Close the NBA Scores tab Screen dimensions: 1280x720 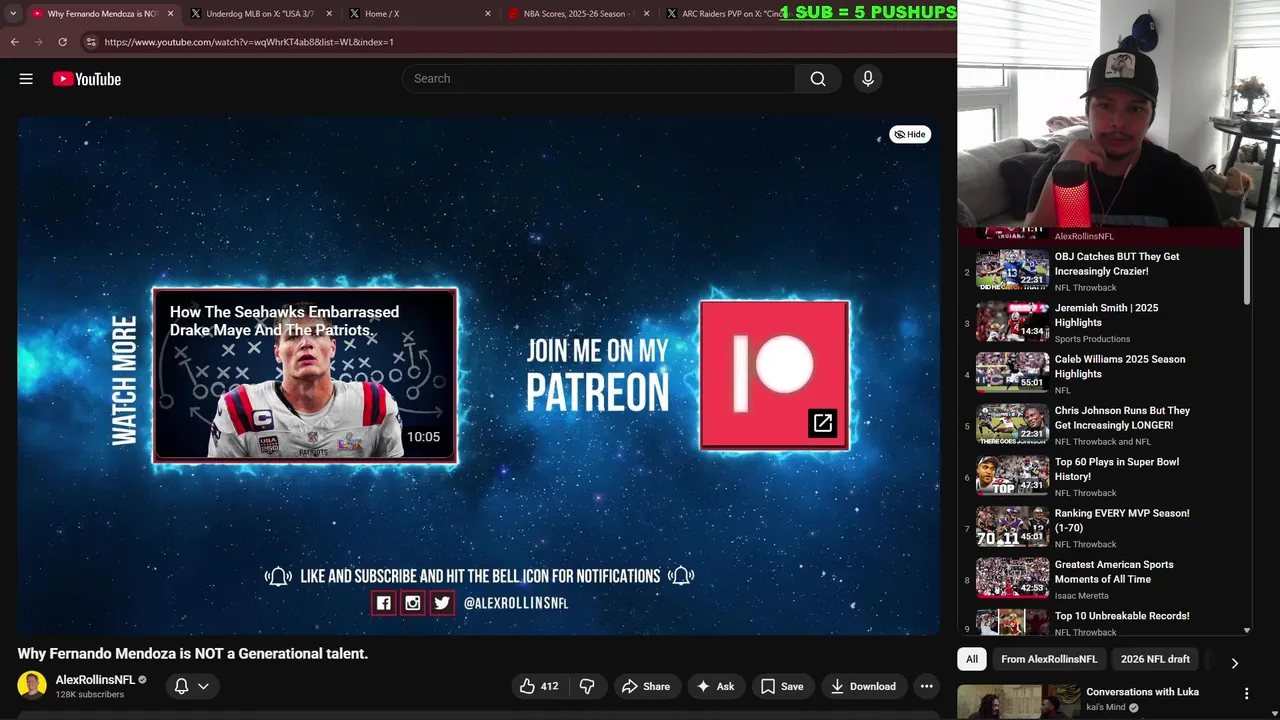coord(647,14)
